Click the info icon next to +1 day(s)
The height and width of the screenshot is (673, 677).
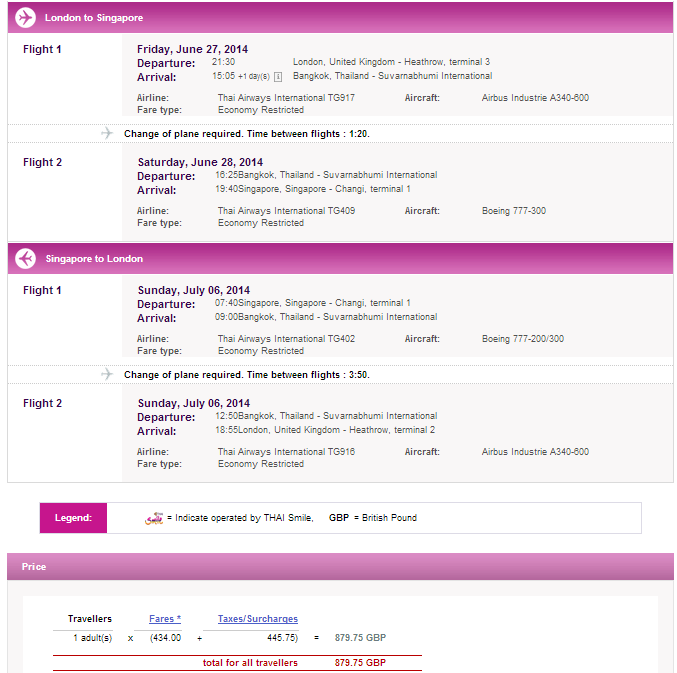pyautogui.click(x=278, y=77)
